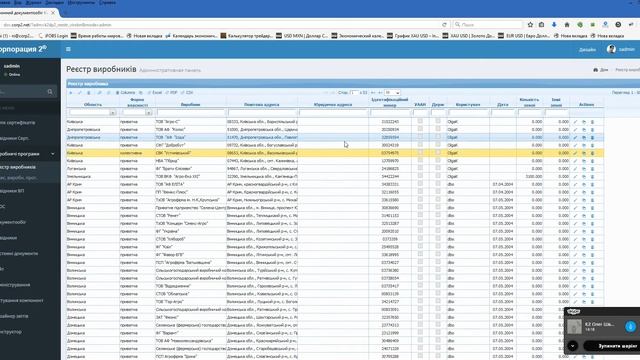640x360 pixels.
Task: Open the Форма власності filter dropdown
Action: pos(149,112)
